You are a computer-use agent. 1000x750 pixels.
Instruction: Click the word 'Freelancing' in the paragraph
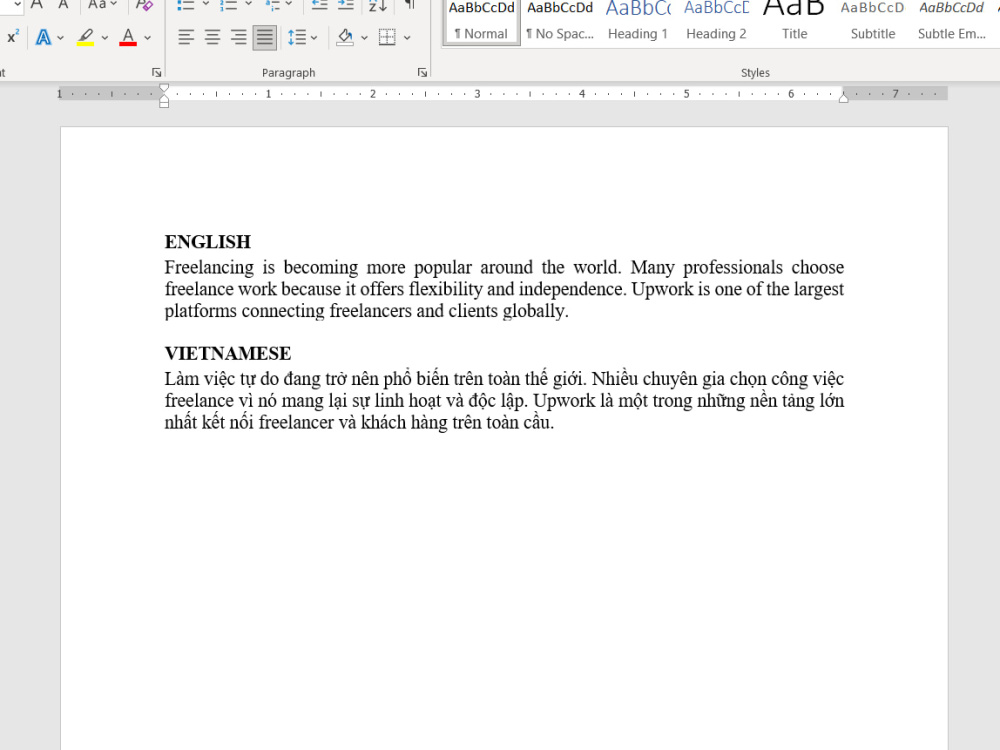[209, 268]
